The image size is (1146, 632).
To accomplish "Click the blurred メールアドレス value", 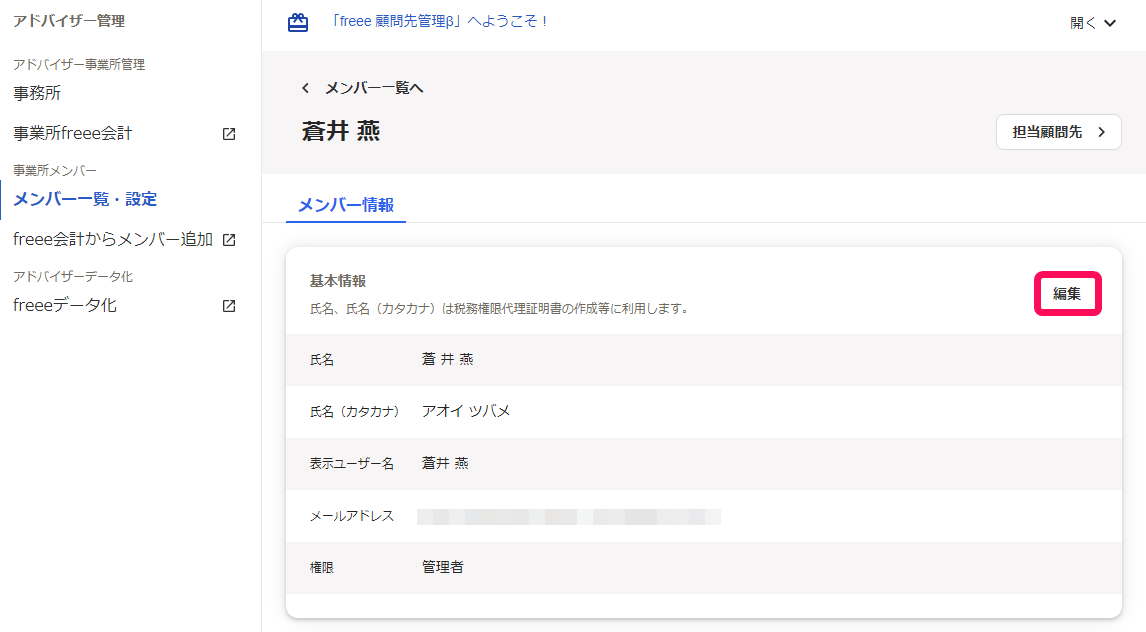I will pyautogui.click(x=569, y=517).
